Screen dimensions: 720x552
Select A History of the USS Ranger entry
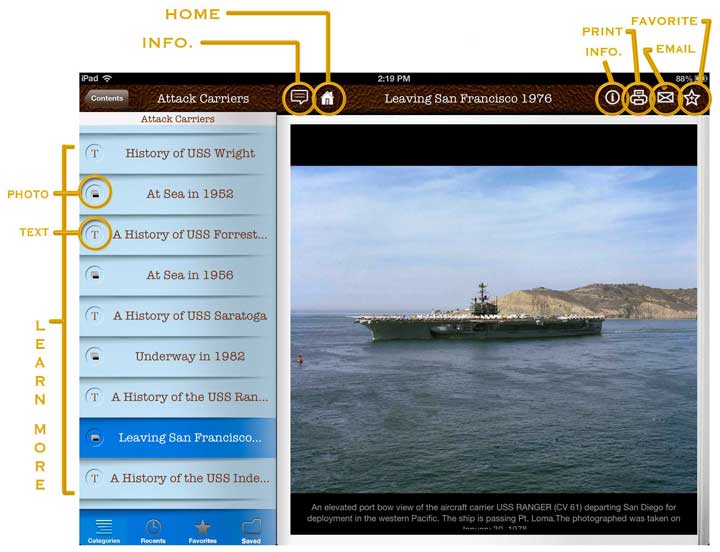point(190,397)
